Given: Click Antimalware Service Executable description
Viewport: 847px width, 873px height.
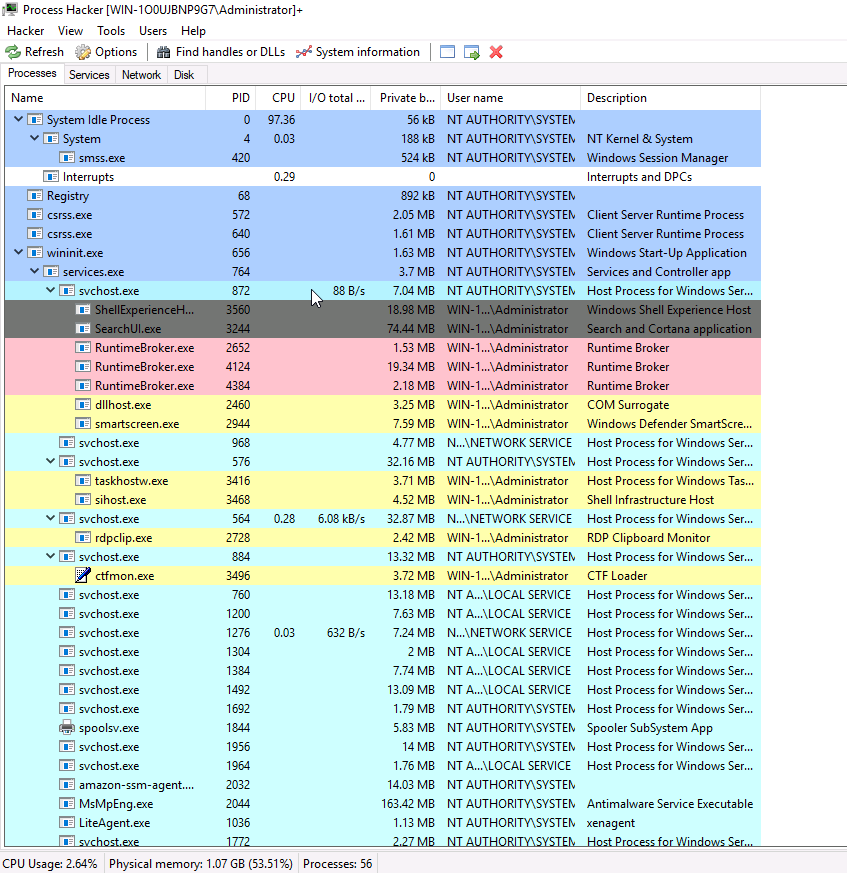Looking at the screenshot, I should pyautogui.click(x=670, y=804).
